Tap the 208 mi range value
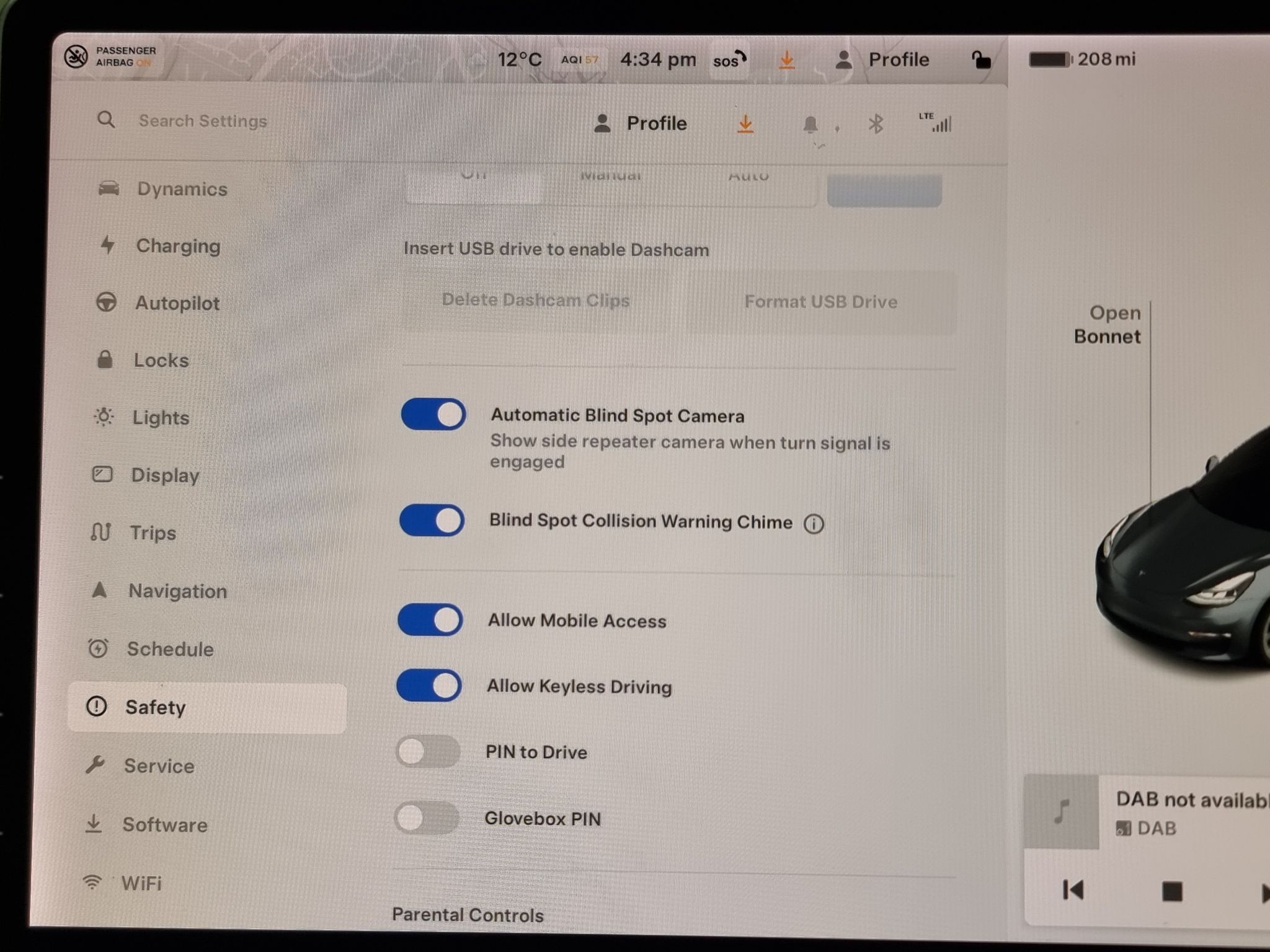Viewport: 1270px width, 952px height. click(1107, 59)
